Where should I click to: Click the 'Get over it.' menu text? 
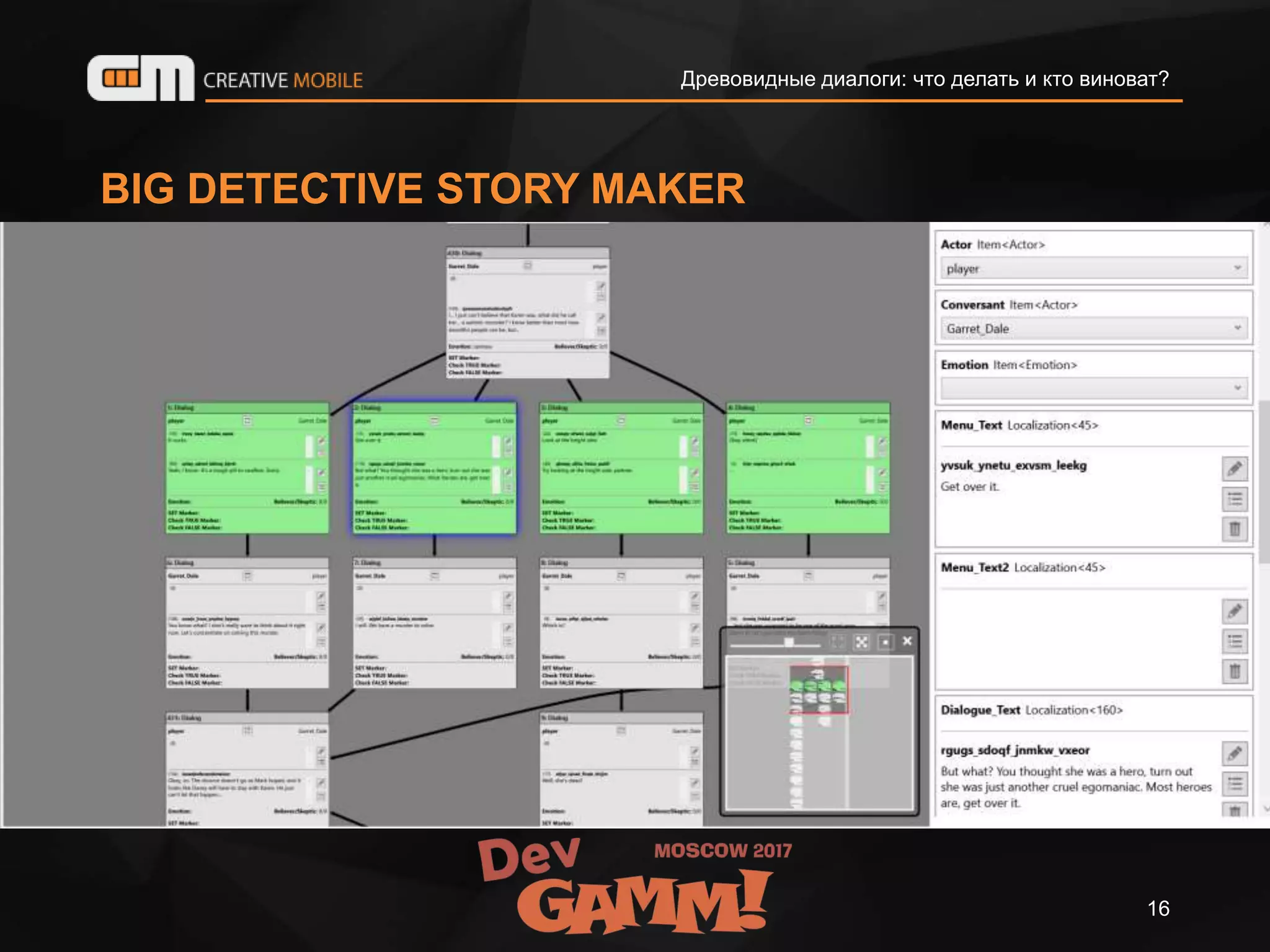(x=970, y=487)
